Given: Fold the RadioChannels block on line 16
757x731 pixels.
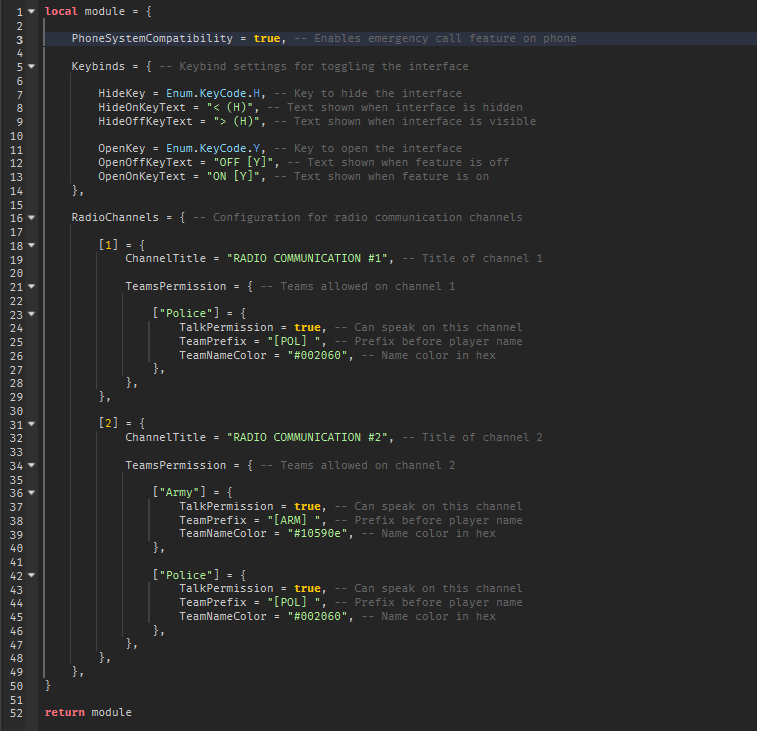Looking at the screenshot, I should [x=32, y=217].
